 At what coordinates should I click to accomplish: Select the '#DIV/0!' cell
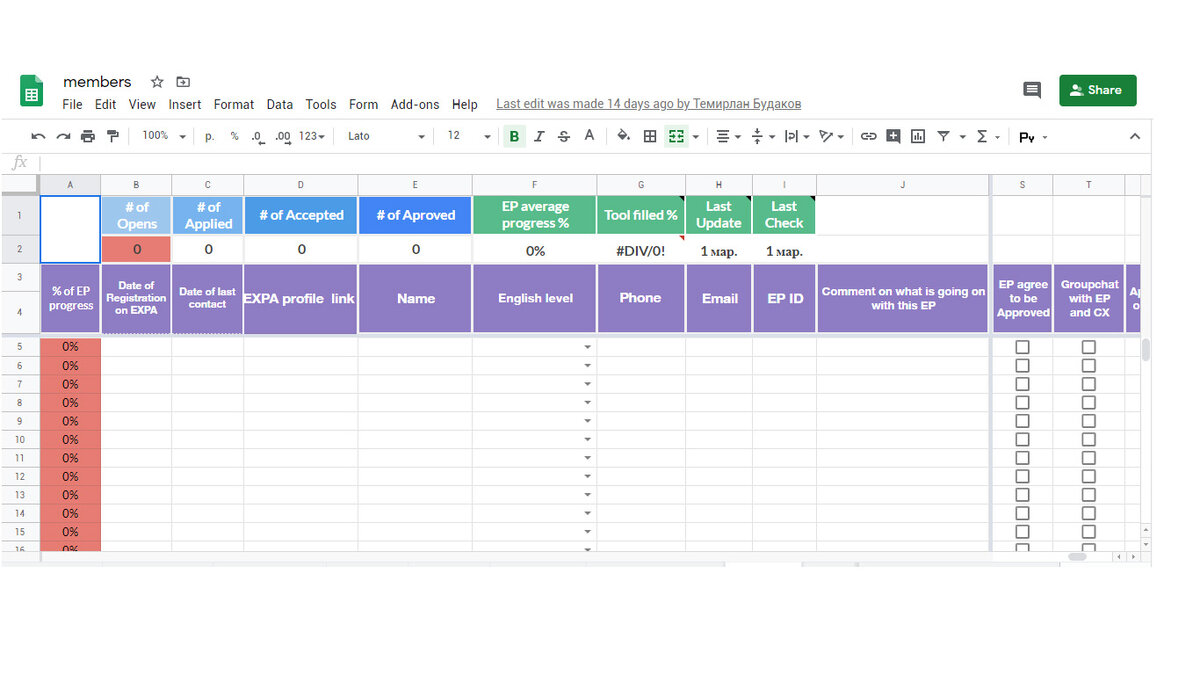click(641, 250)
